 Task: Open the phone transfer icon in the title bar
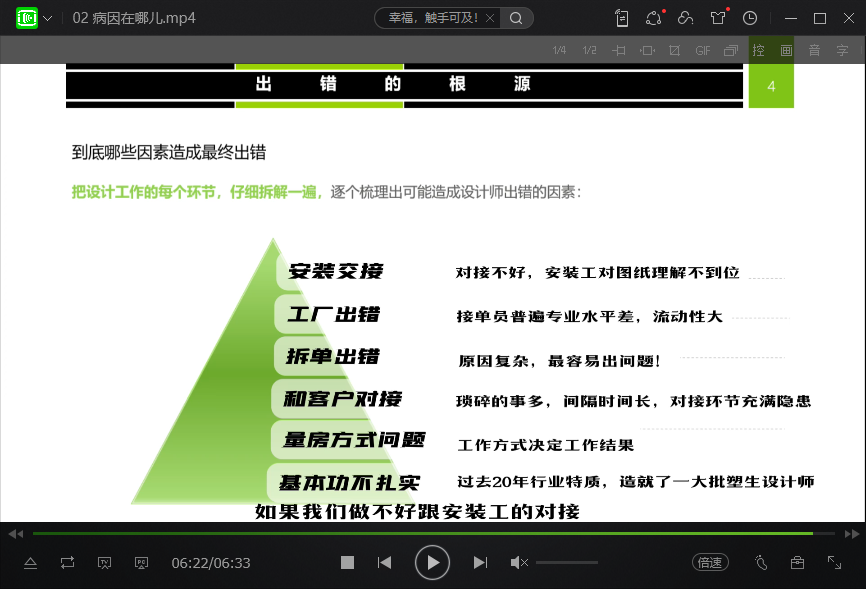622,18
